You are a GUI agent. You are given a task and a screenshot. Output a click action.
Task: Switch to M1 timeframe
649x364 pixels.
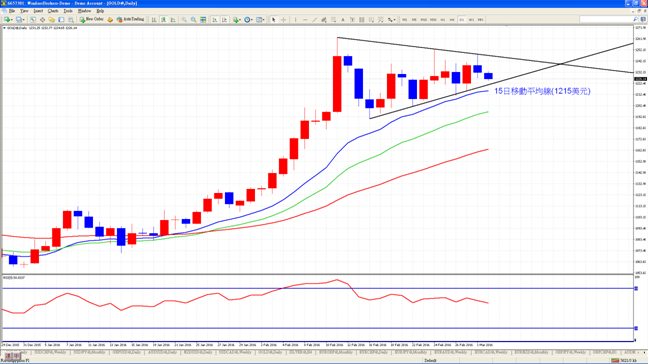pyautogui.click(x=404, y=19)
